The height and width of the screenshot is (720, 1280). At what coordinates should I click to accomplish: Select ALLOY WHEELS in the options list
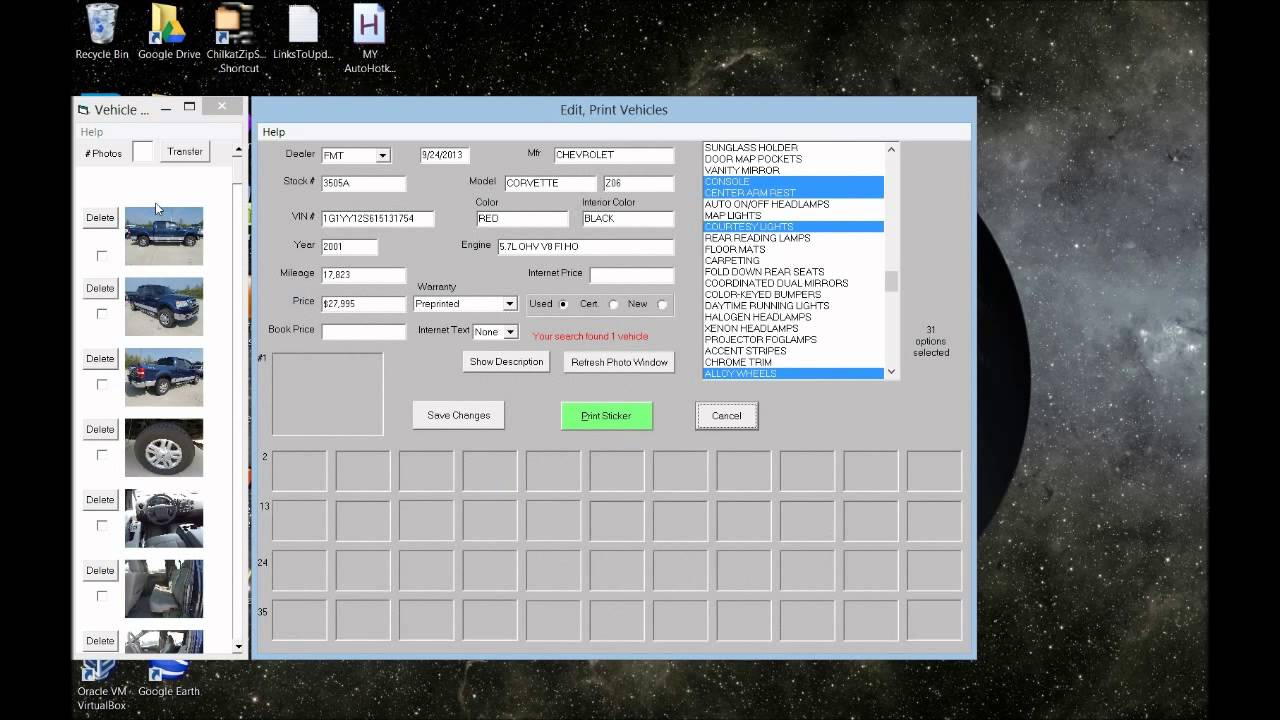point(794,374)
